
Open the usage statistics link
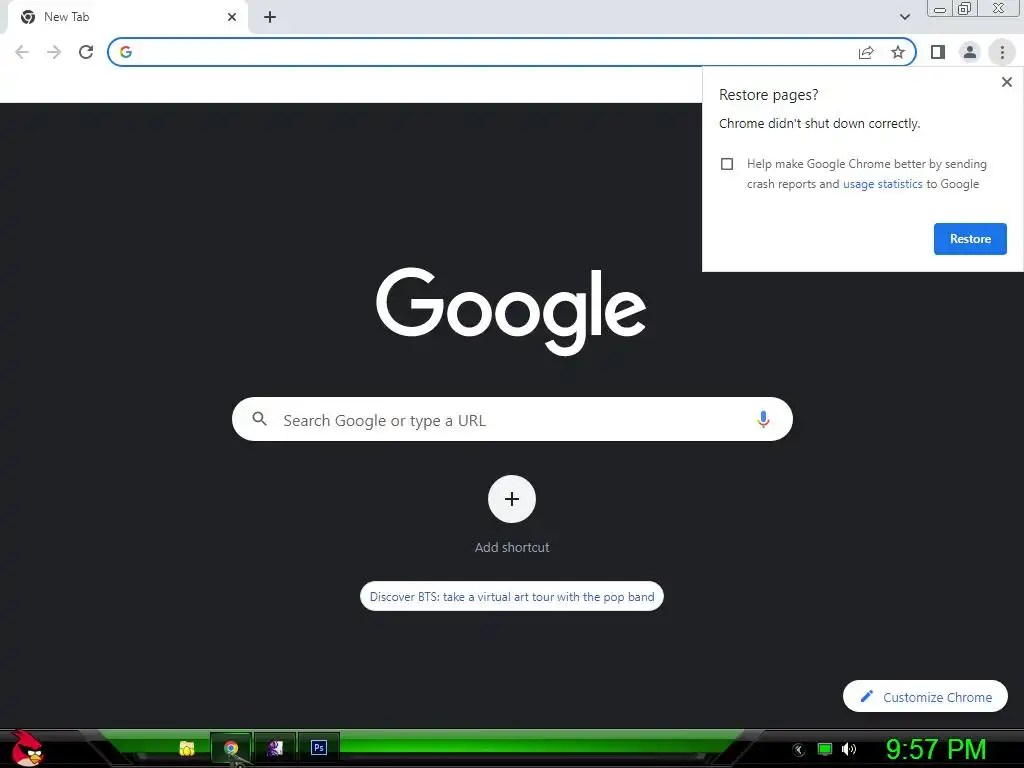pyautogui.click(x=882, y=184)
